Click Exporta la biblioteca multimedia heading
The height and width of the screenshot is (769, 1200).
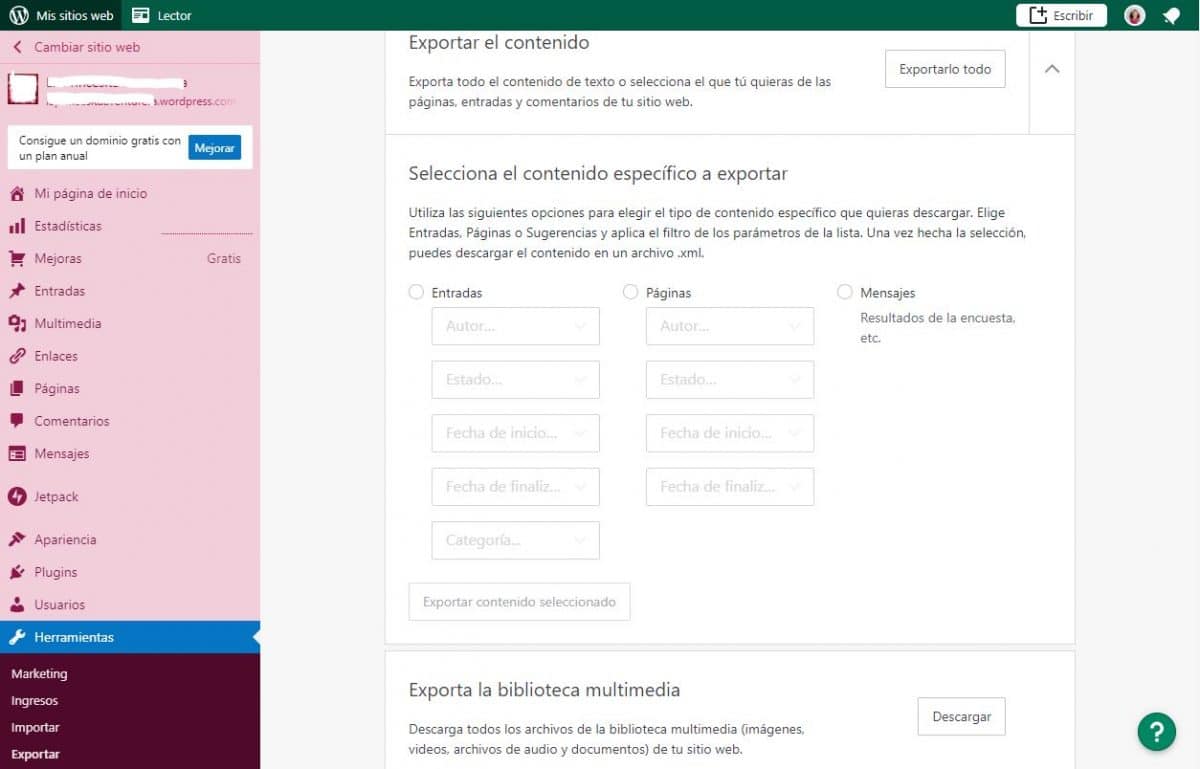coord(544,690)
